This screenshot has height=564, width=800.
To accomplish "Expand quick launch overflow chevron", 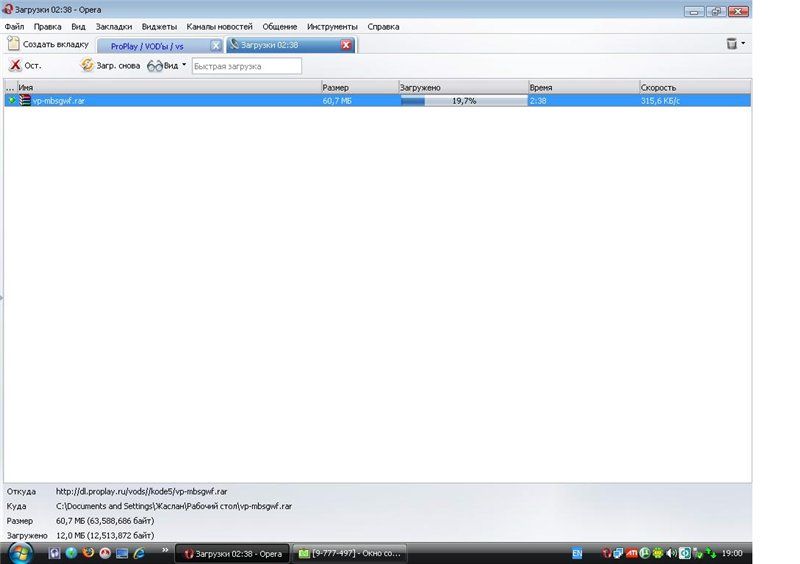I will click(165, 550).
